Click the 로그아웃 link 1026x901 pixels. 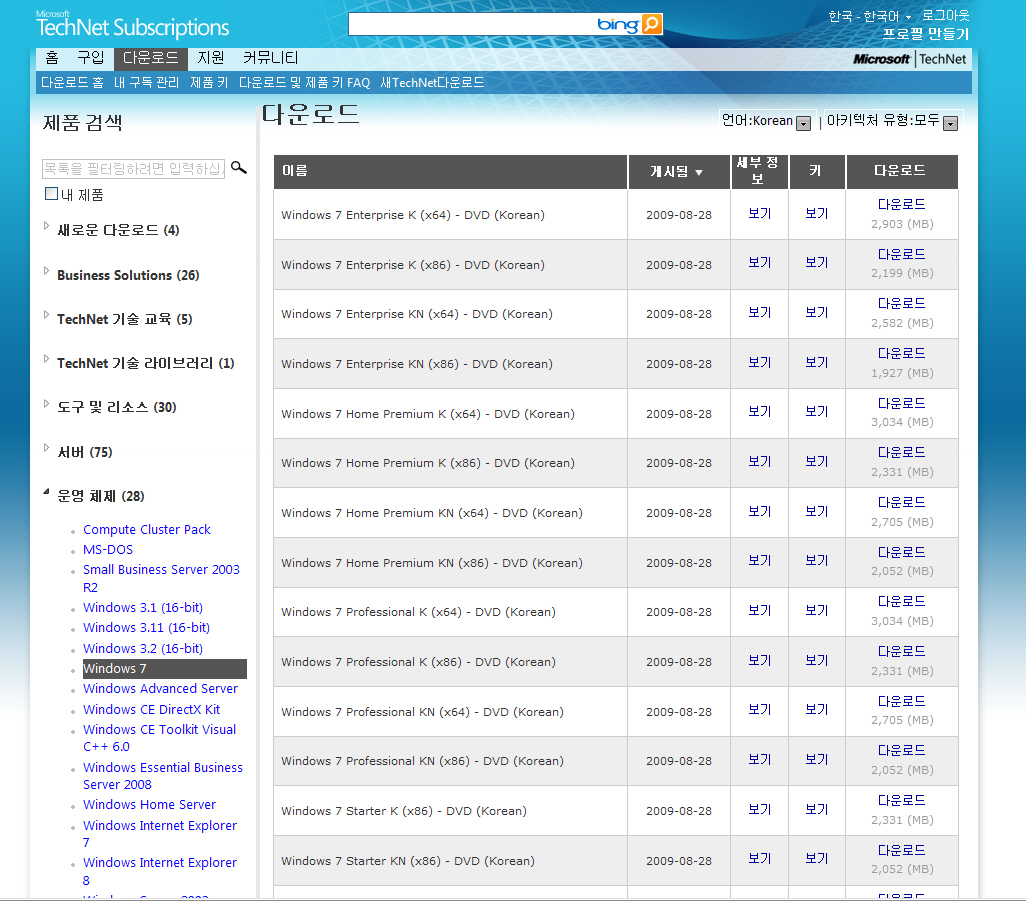pyautogui.click(x=946, y=16)
